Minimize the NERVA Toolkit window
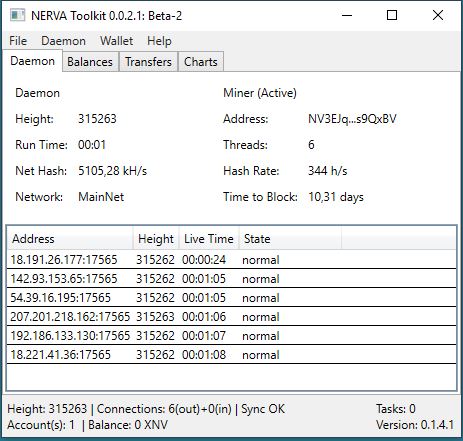Screen dimensions: 463x441 tap(347, 15)
